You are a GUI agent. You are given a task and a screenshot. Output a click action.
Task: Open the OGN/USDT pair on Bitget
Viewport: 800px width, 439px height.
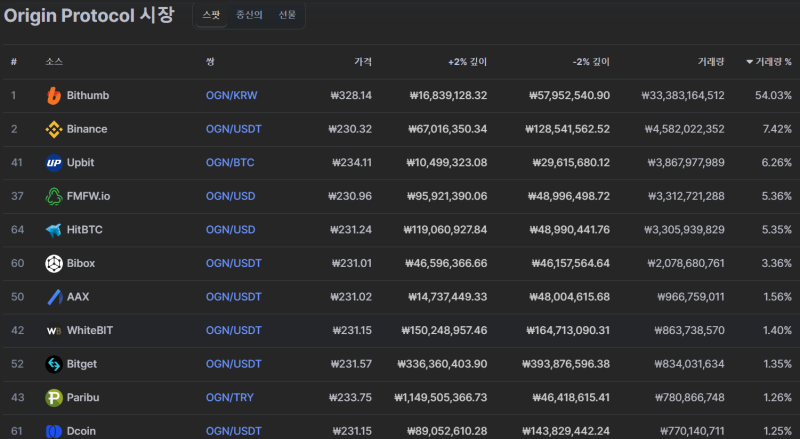pyautogui.click(x=234, y=364)
